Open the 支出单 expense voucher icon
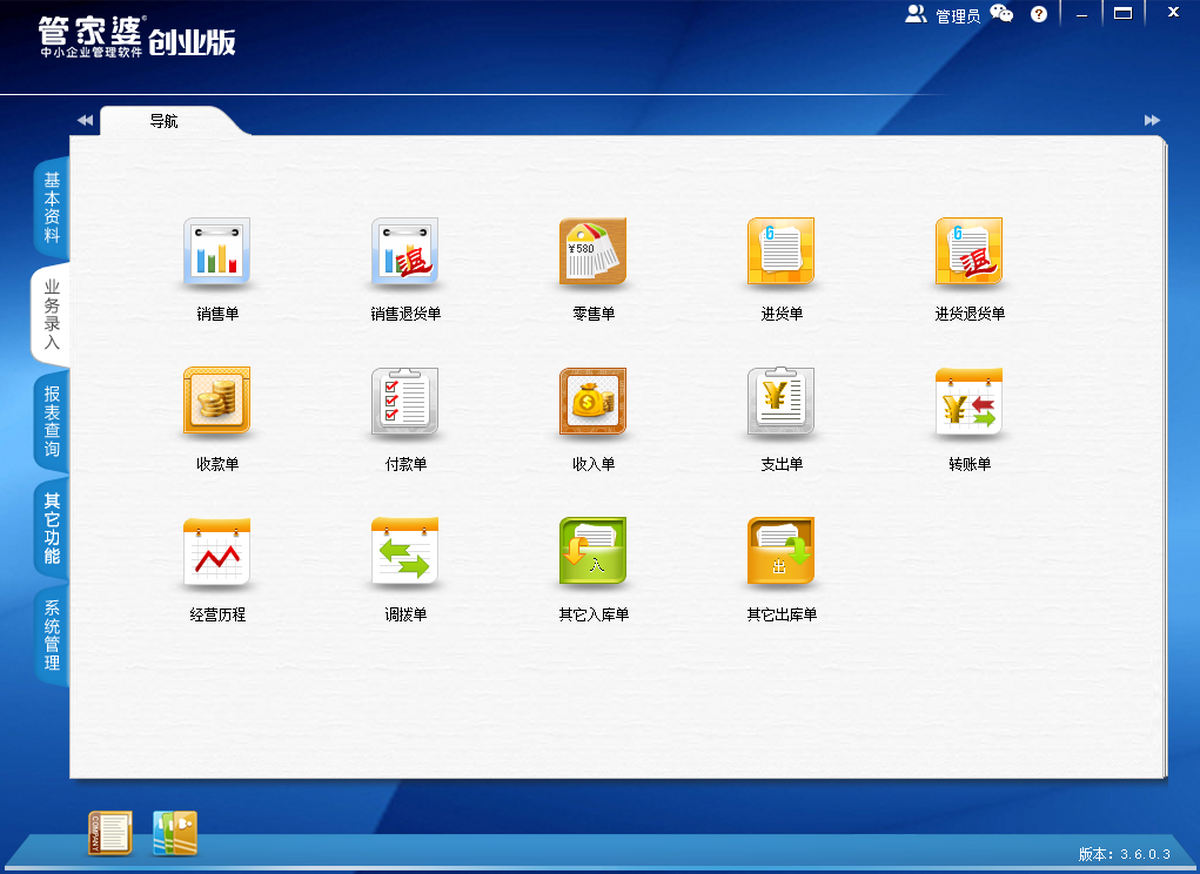1200x874 pixels. click(781, 402)
